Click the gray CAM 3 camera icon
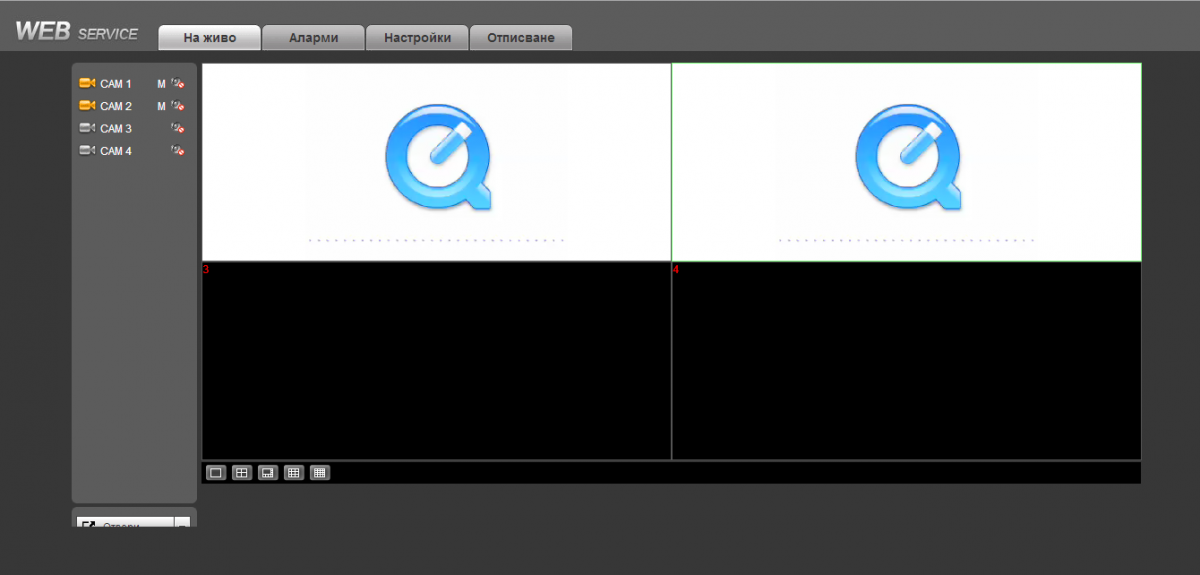The width and height of the screenshot is (1200, 575). click(86, 128)
